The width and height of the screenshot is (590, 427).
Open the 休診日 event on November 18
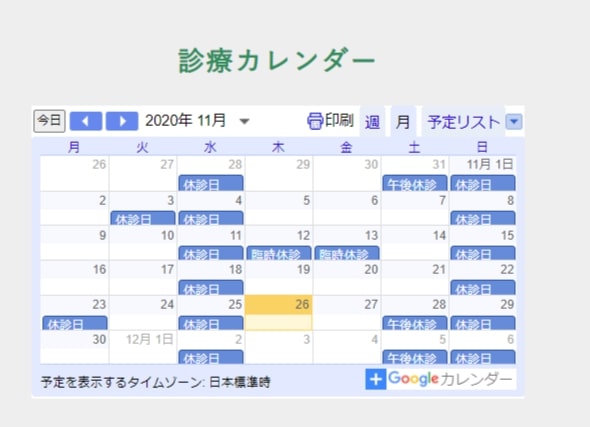[x=211, y=288]
